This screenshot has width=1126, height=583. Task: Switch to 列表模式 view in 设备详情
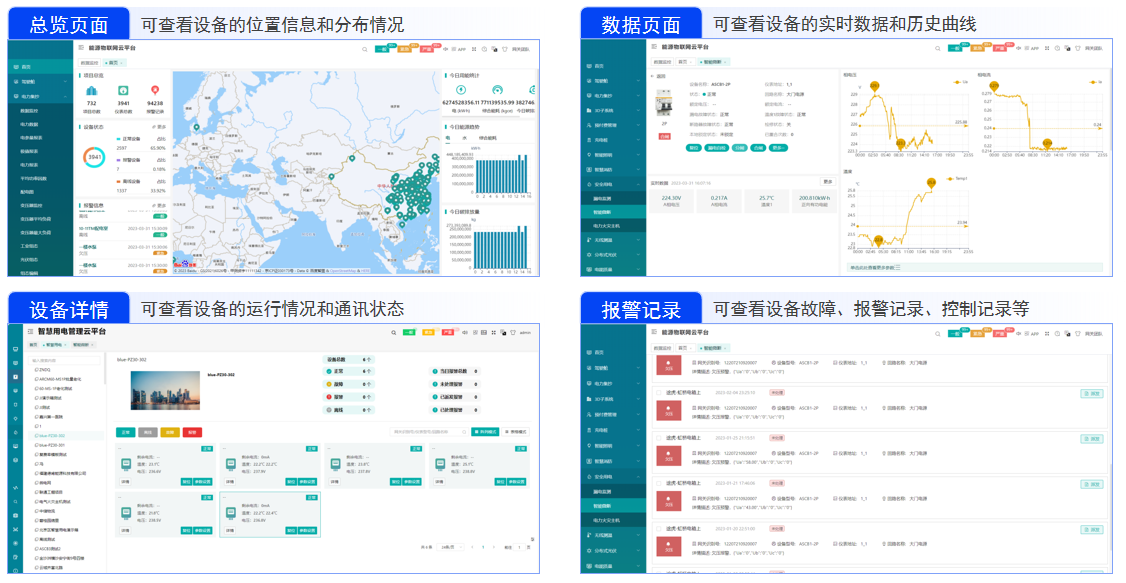pos(485,432)
